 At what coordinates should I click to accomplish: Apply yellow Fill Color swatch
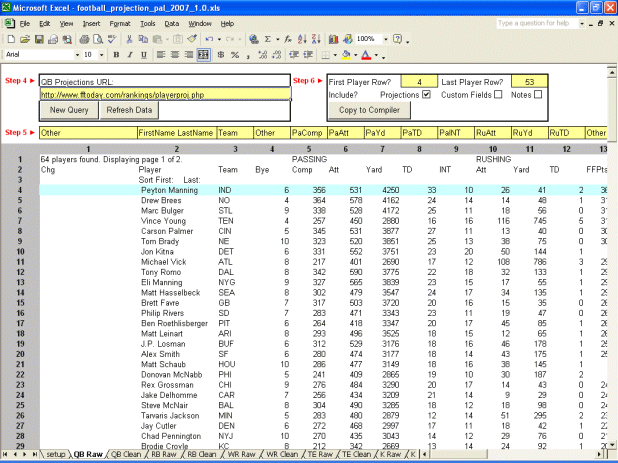coord(346,55)
